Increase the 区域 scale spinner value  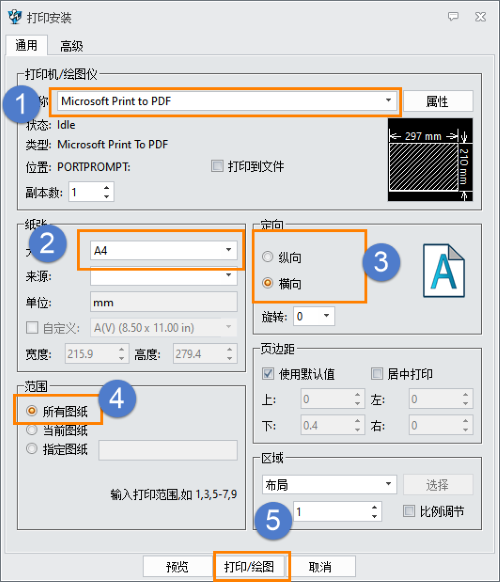click(x=375, y=507)
